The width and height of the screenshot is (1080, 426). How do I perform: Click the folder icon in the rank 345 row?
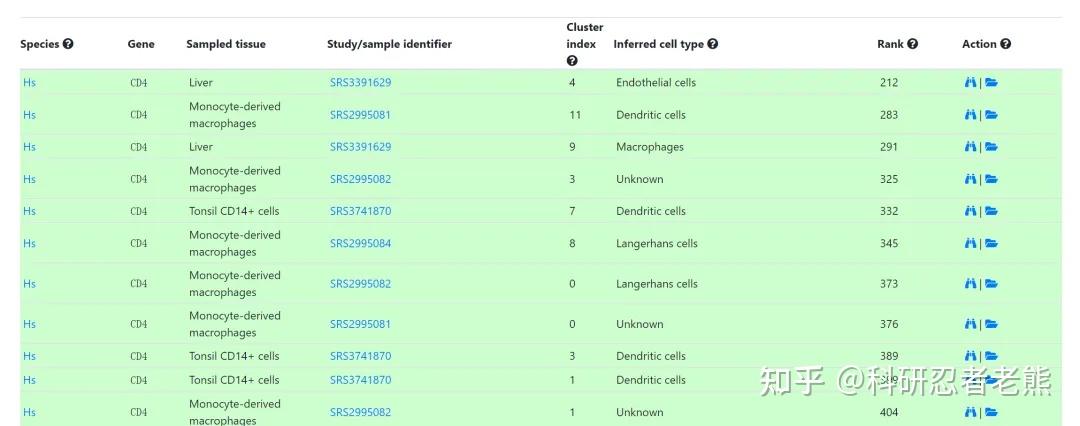click(991, 244)
